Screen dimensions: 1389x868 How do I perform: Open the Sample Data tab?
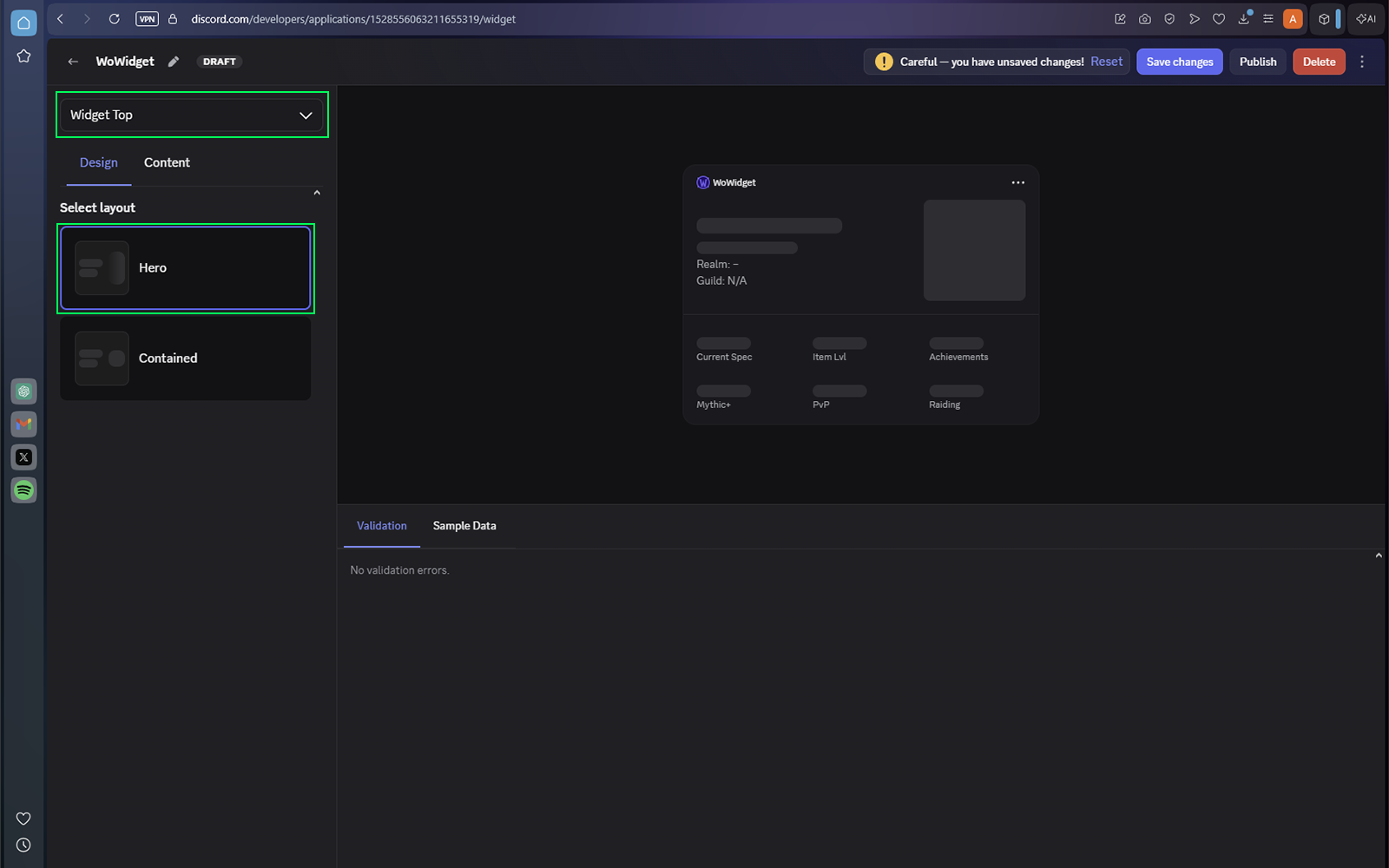pyautogui.click(x=464, y=526)
